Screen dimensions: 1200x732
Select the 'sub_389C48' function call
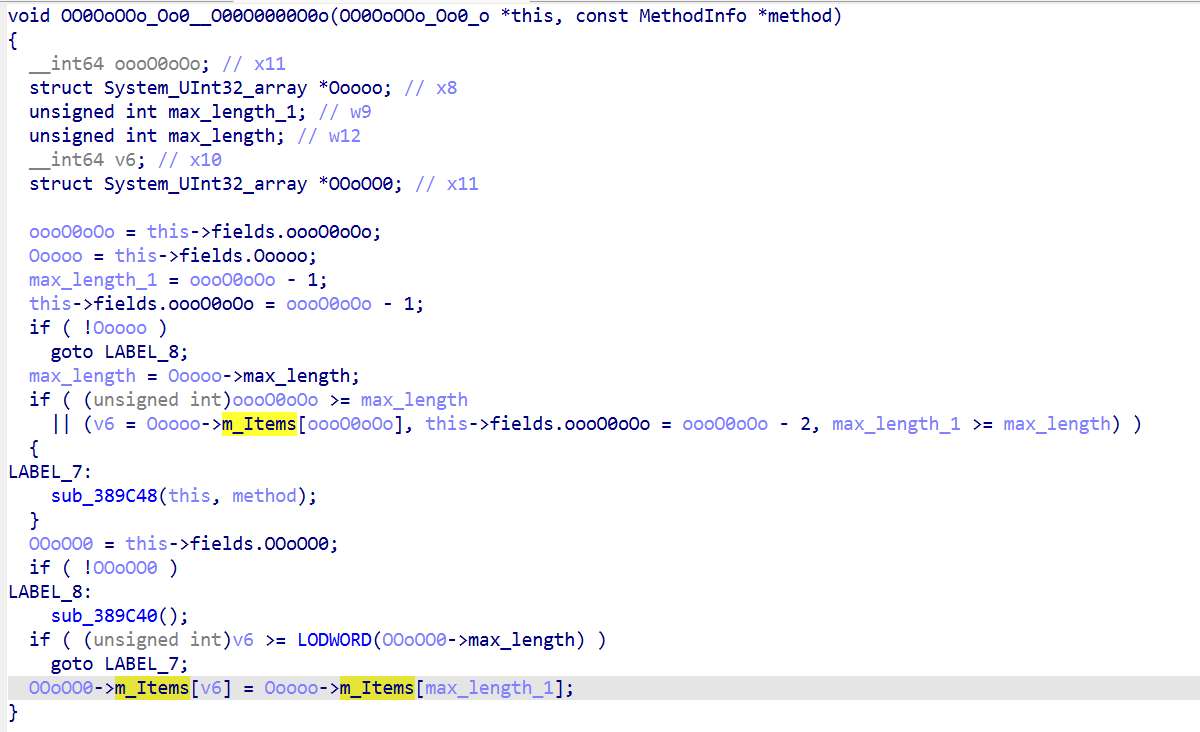pyautogui.click(x=103, y=496)
